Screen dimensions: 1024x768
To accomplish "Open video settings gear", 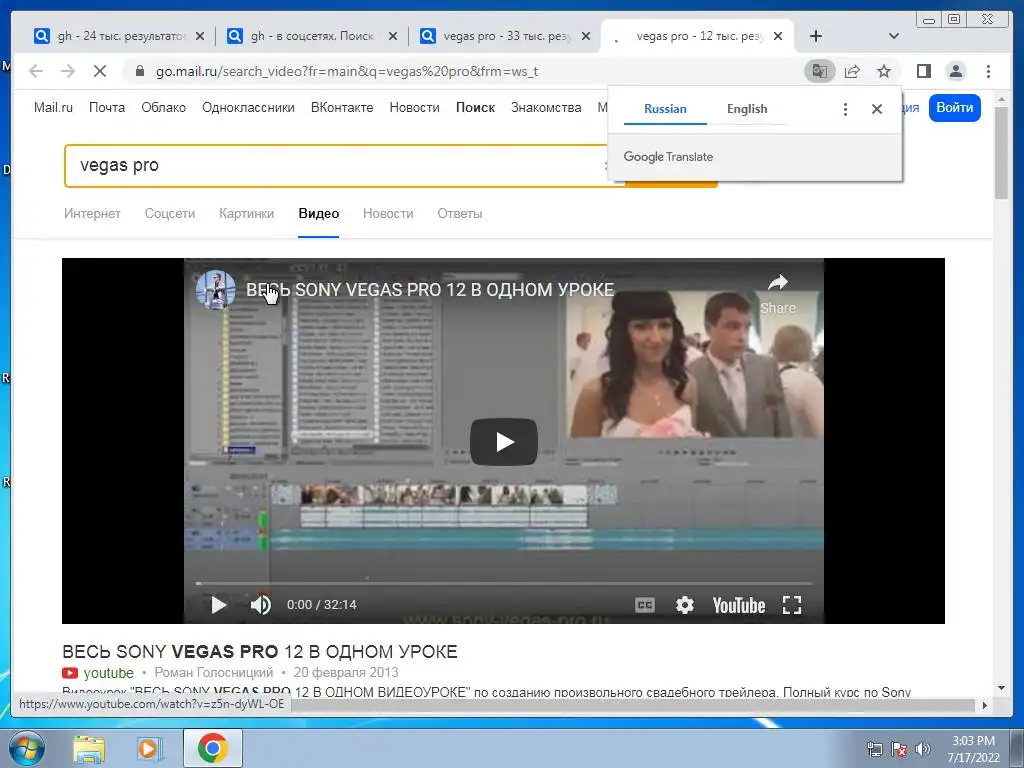I will [x=684, y=605].
